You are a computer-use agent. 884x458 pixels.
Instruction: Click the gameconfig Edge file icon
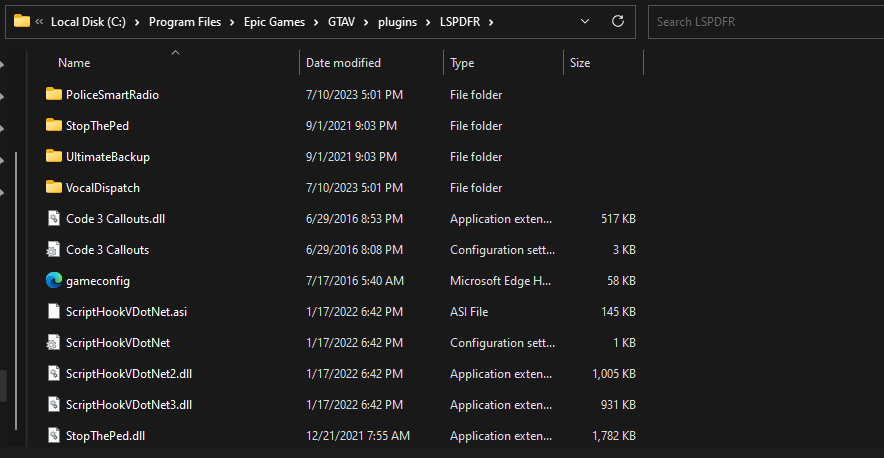click(54, 281)
